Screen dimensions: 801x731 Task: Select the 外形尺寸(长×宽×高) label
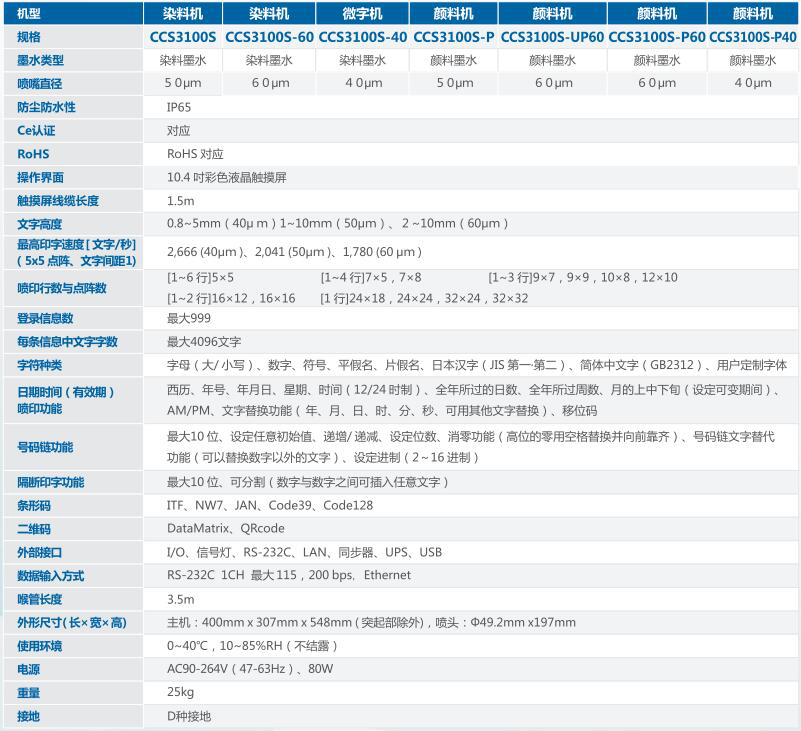[72, 623]
